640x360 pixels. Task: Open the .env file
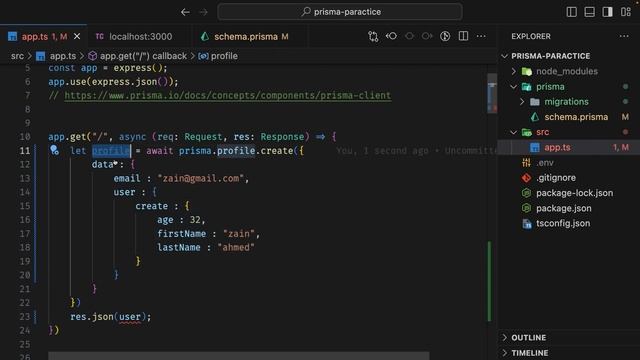pyautogui.click(x=545, y=163)
